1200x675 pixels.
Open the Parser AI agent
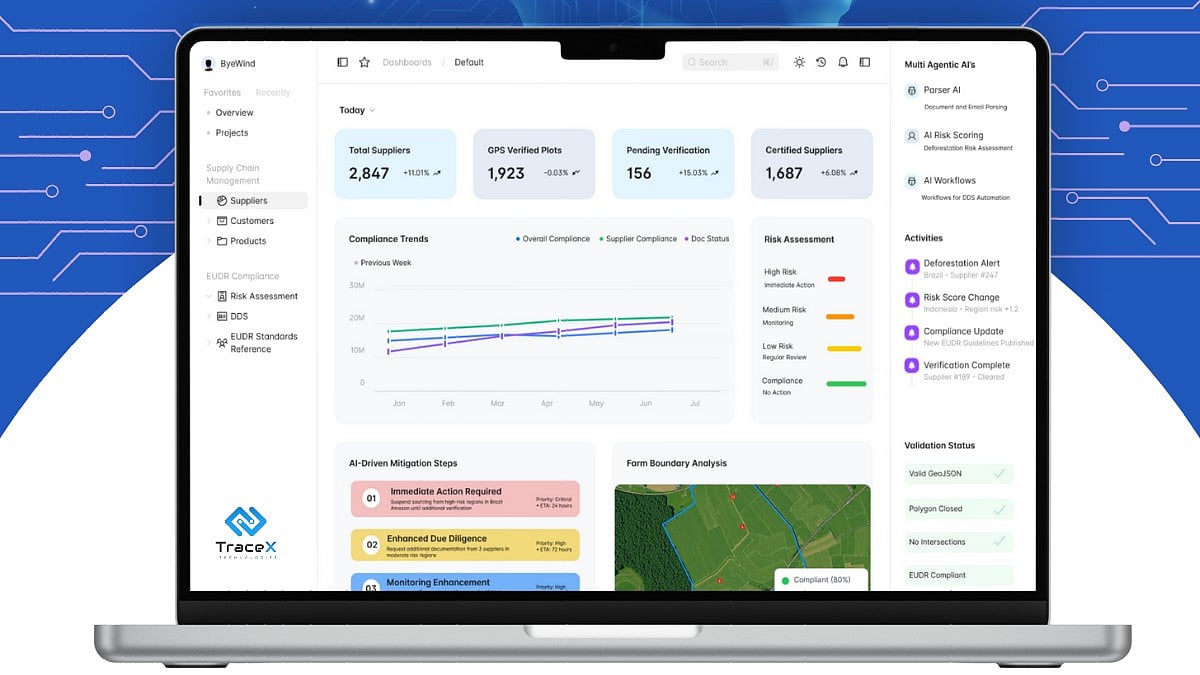pyautogui.click(x=942, y=90)
